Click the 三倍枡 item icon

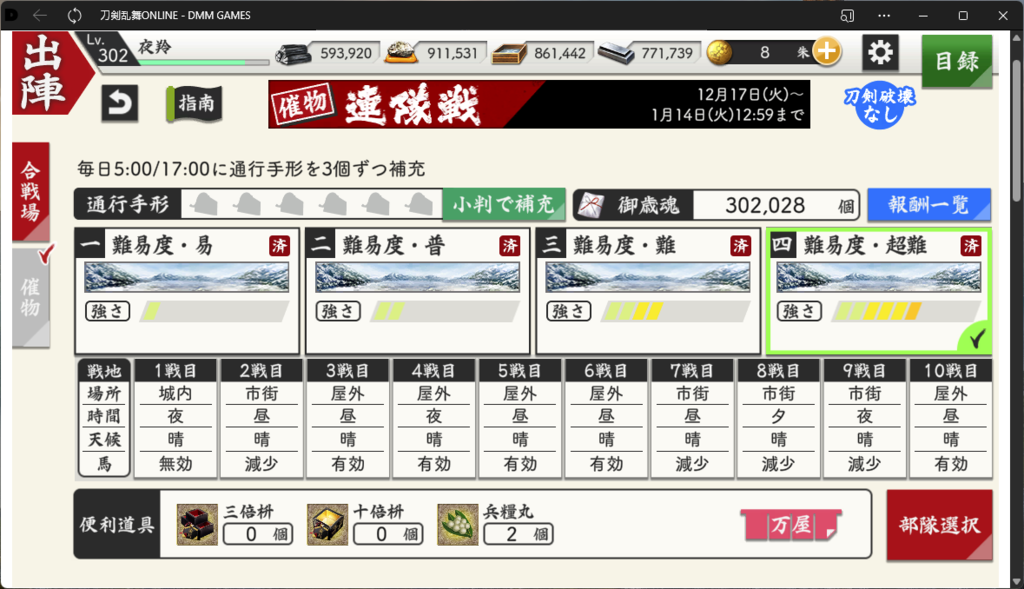click(197, 524)
